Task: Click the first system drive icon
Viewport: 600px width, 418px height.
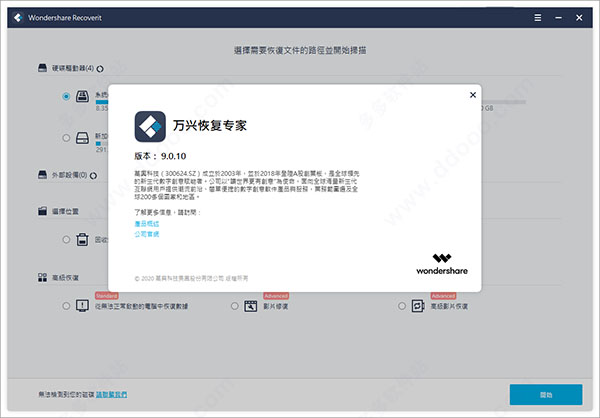Action: click(x=82, y=96)
